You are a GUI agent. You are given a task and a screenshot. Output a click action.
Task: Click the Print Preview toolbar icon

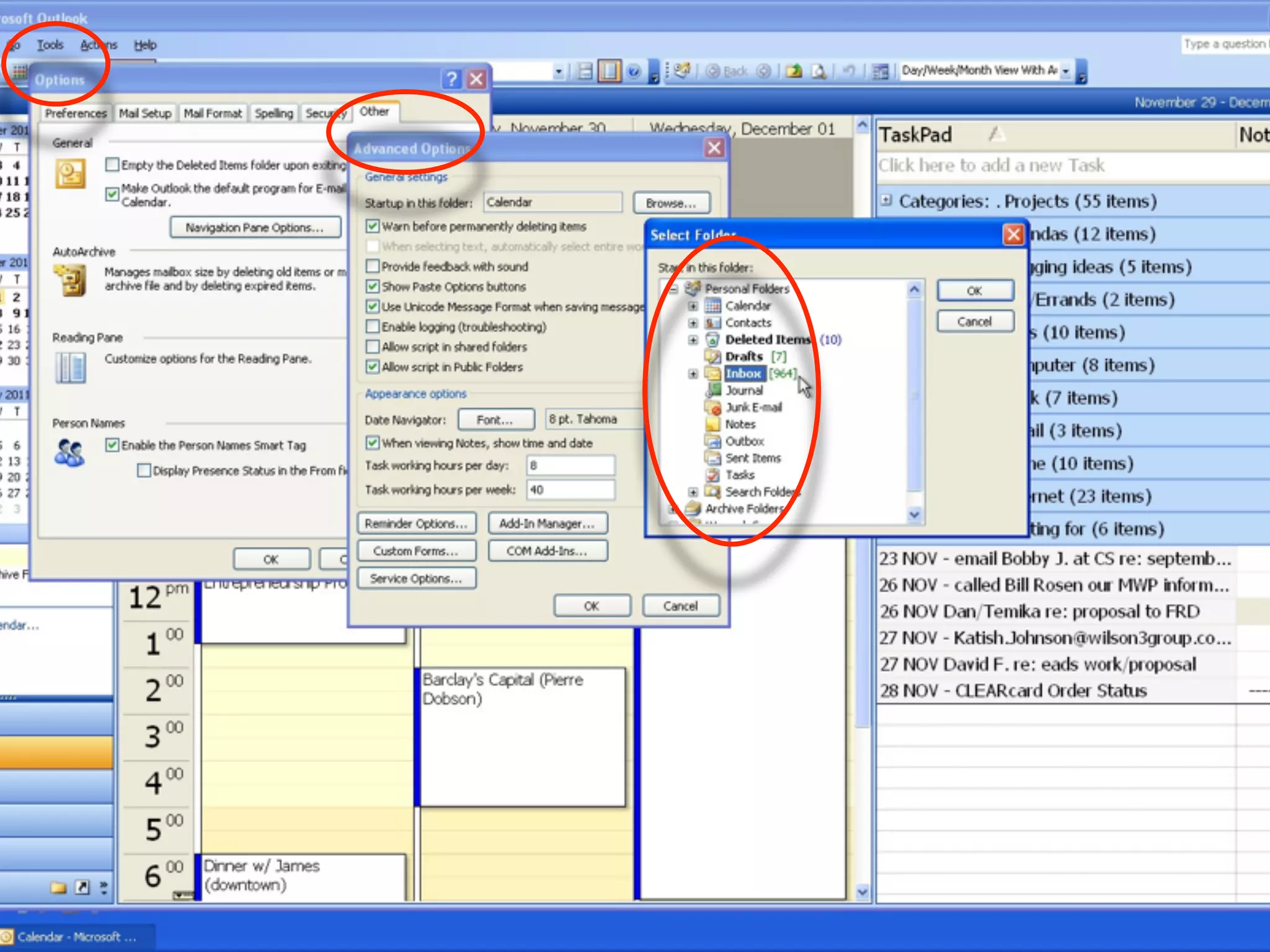click(x=819, y=71)
